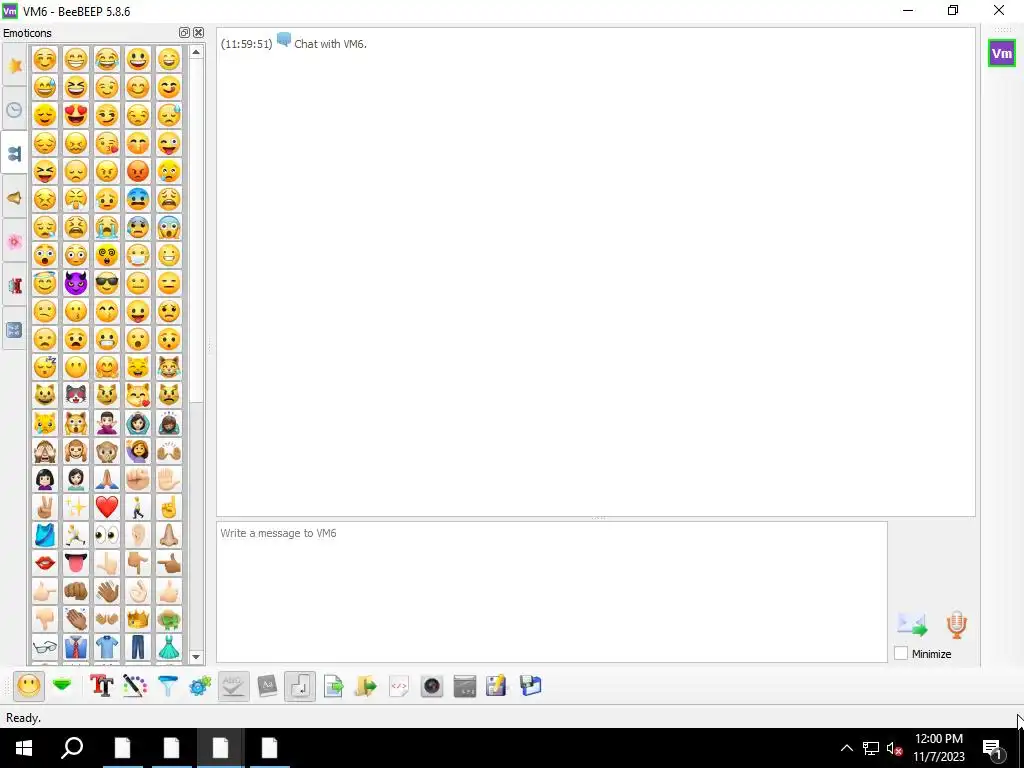Click the double floppy disks icon
The width and height of the screenshot is (1024, 768).
tap(530, 686)
